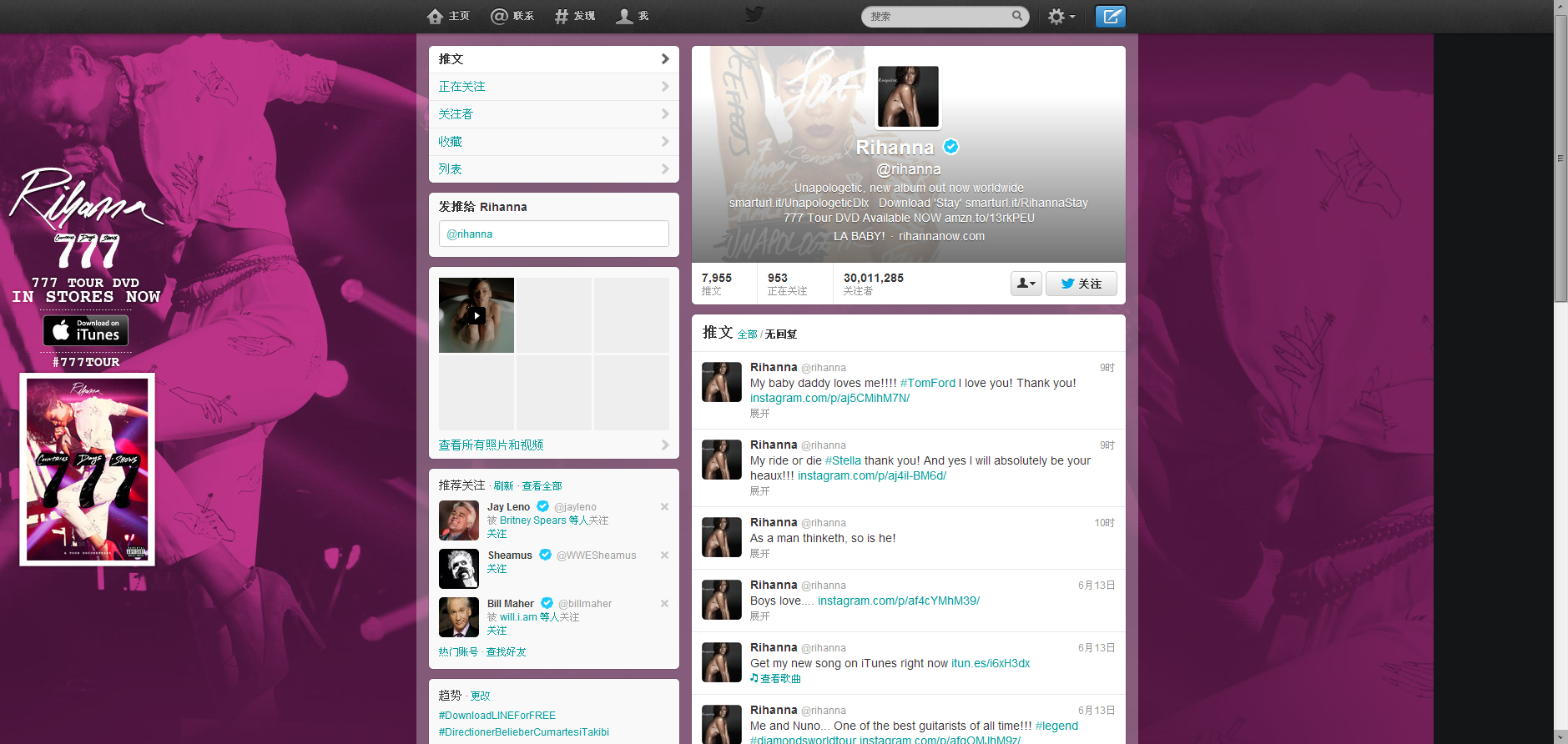1568x744 pixels.
Task: Open the @ 联系 connect tab
Action: pos(512,16)
